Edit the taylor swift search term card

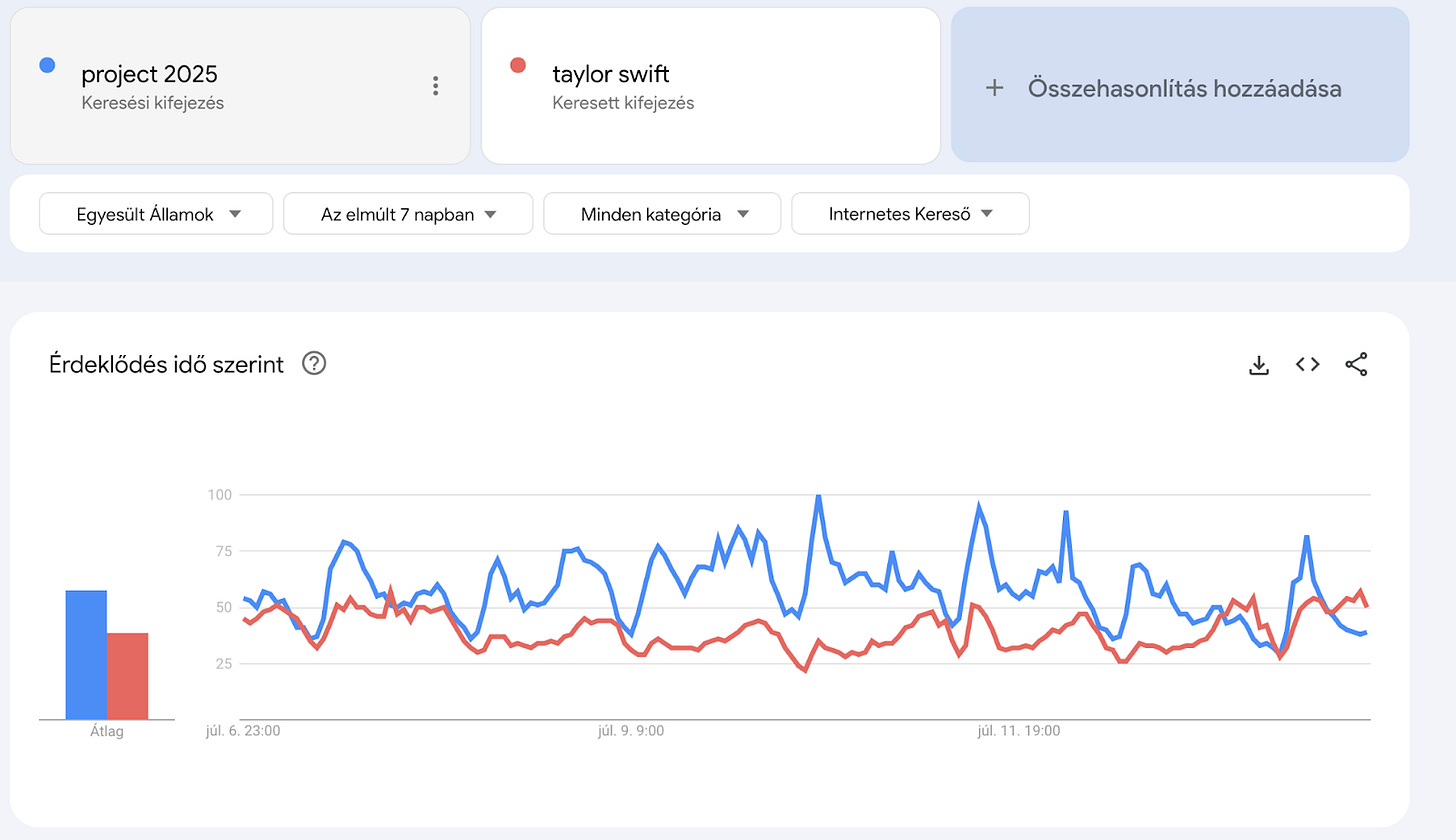[x=711, y=86]
